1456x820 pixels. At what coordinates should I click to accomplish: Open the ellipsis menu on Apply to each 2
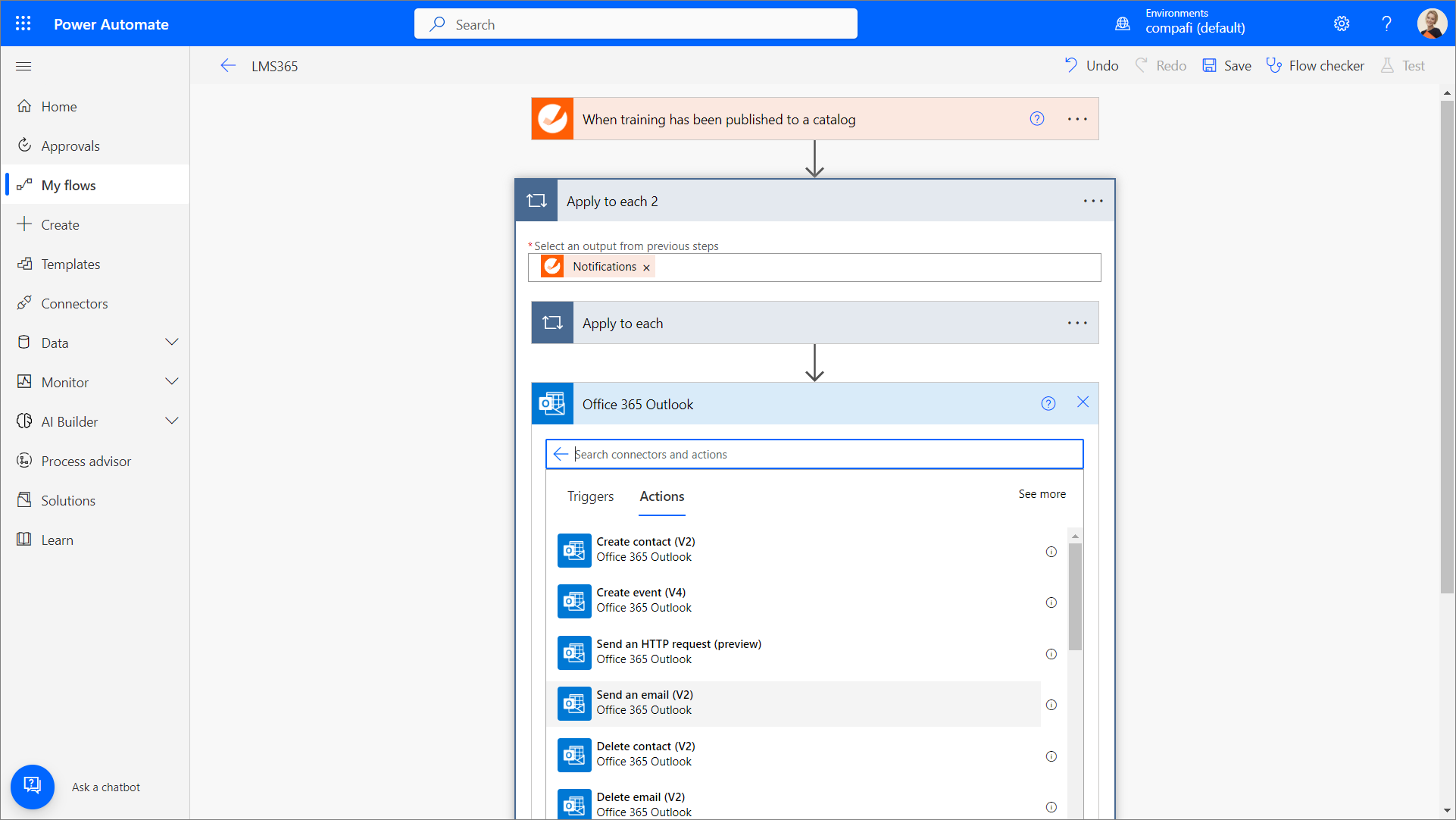(1092, 201)
